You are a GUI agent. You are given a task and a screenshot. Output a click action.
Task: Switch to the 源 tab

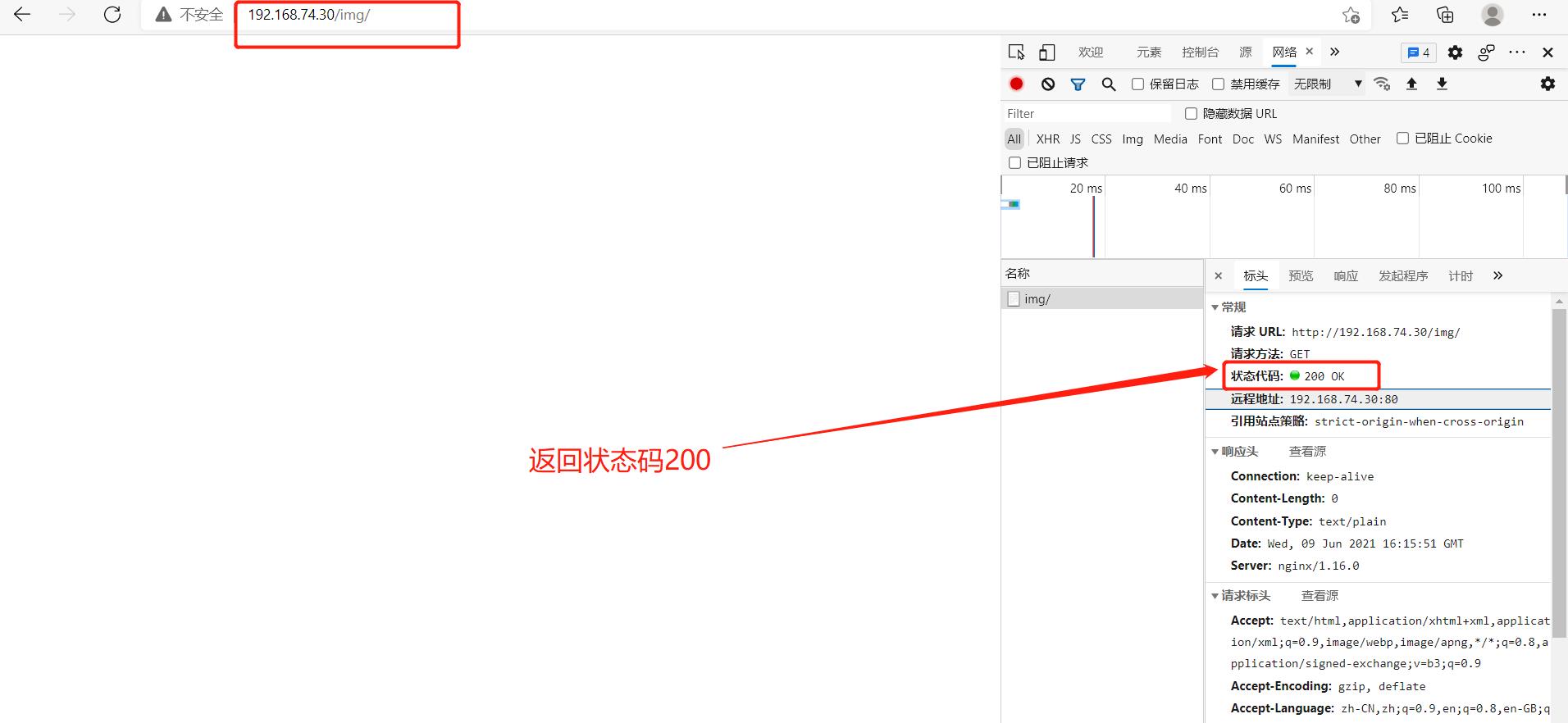[1246, 52]
